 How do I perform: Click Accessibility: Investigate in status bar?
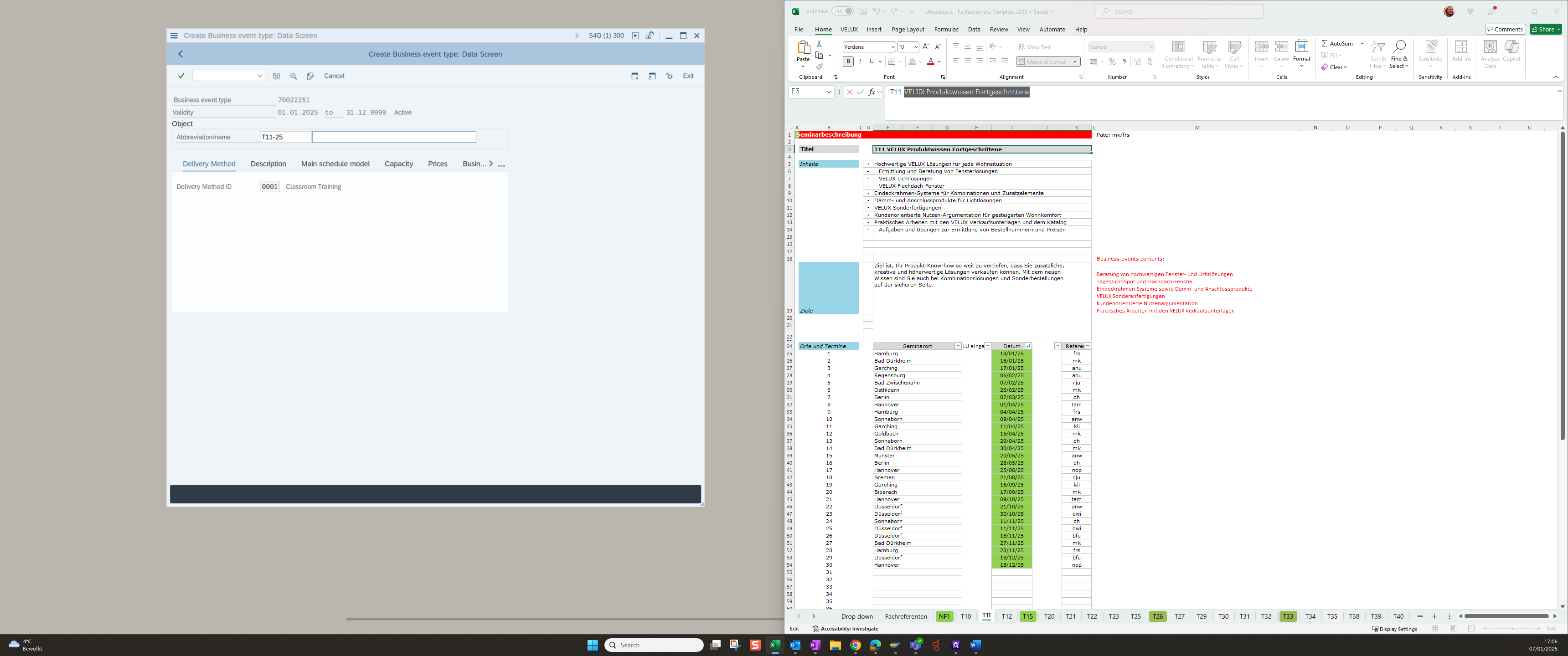pyautogui.click(x=846, y=629)
